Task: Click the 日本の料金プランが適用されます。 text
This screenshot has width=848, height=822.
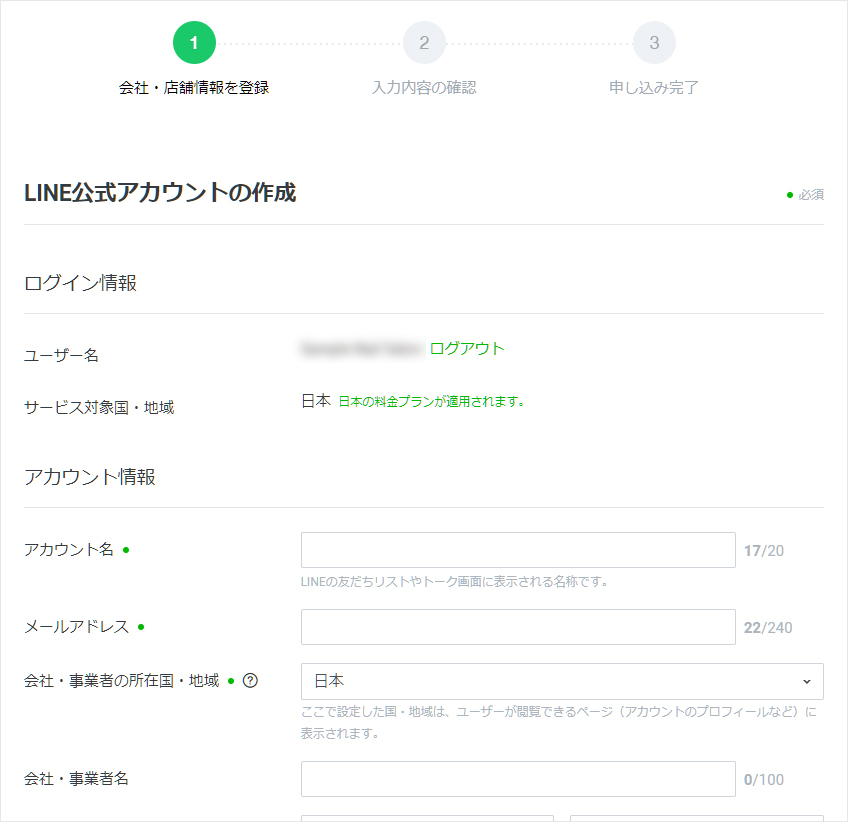Action: 432,402
